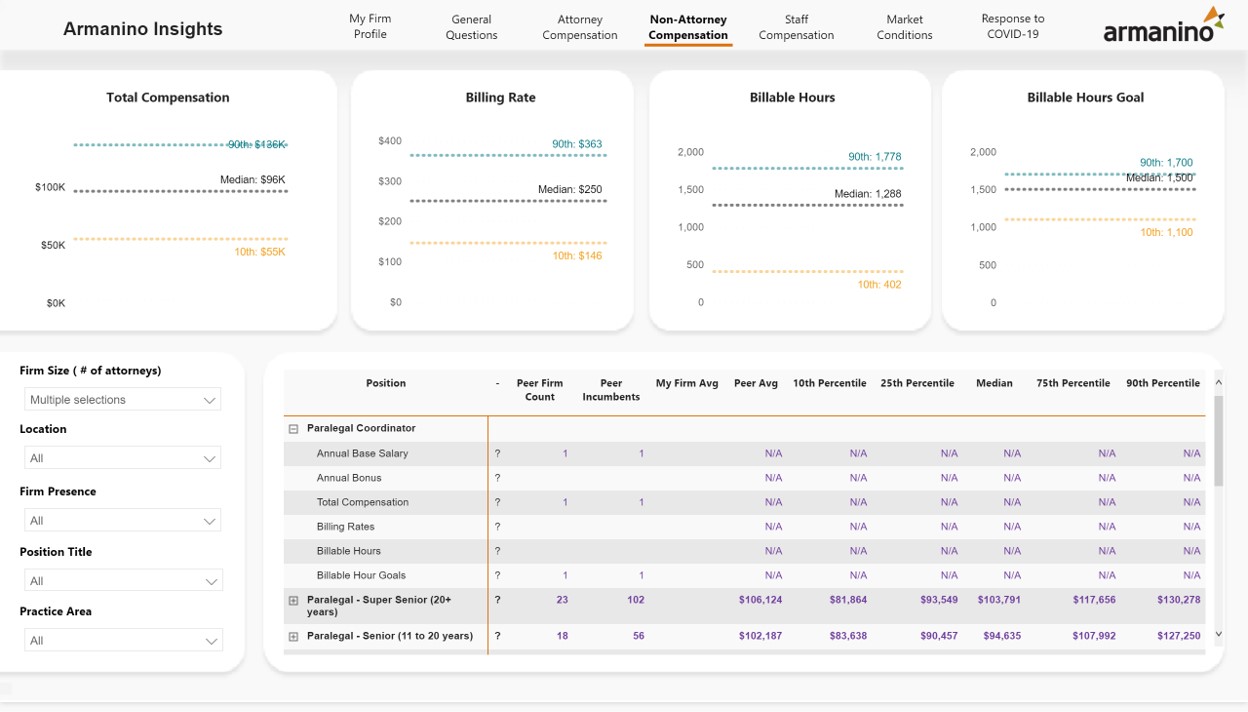Click the 10th: 402 Billable Hours label
This screenshot has width=1248, height=712.
tap(879, 285)
